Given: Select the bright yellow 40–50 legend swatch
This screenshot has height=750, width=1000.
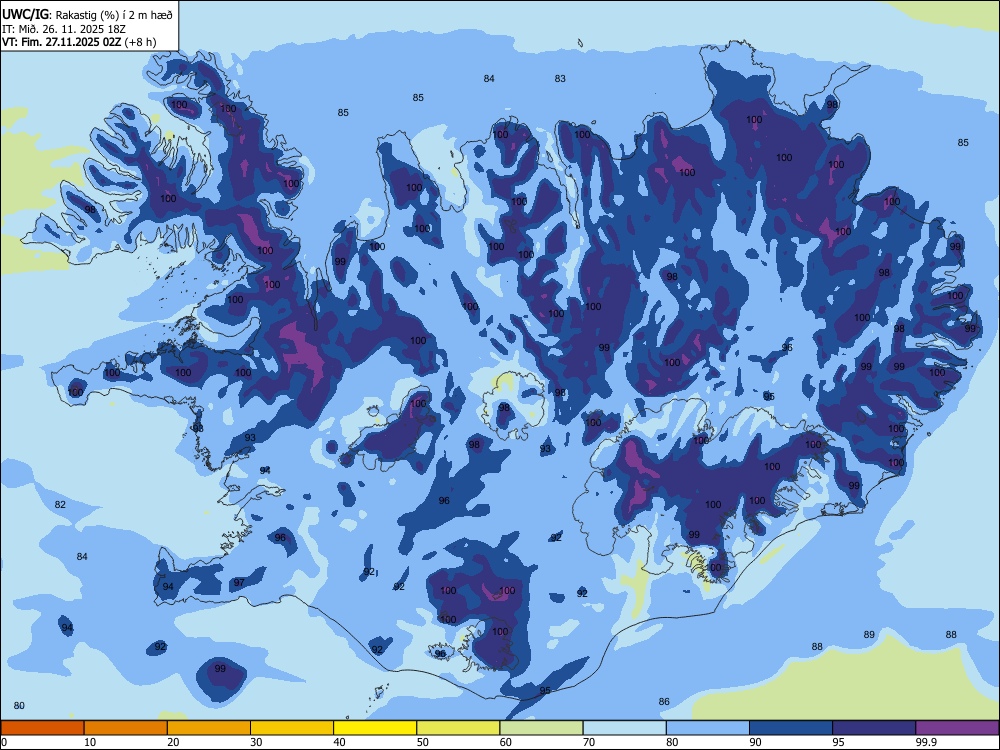Looking at the screenshot, I should [x=375, y=728].
